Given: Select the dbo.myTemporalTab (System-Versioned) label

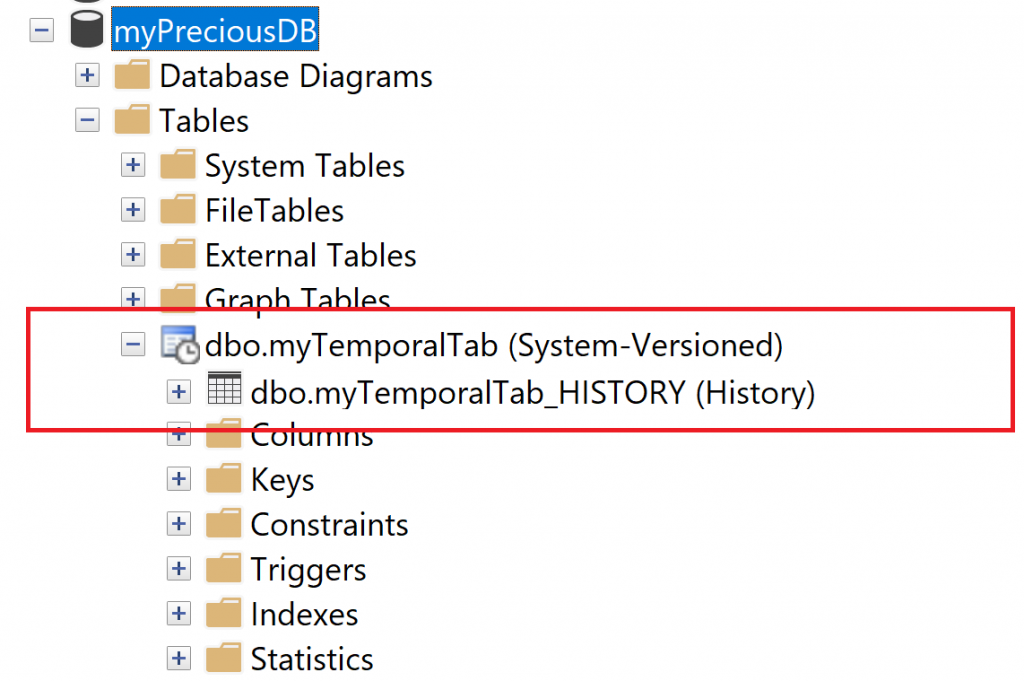Looking at the screenshot, I should tap(493, 346).
